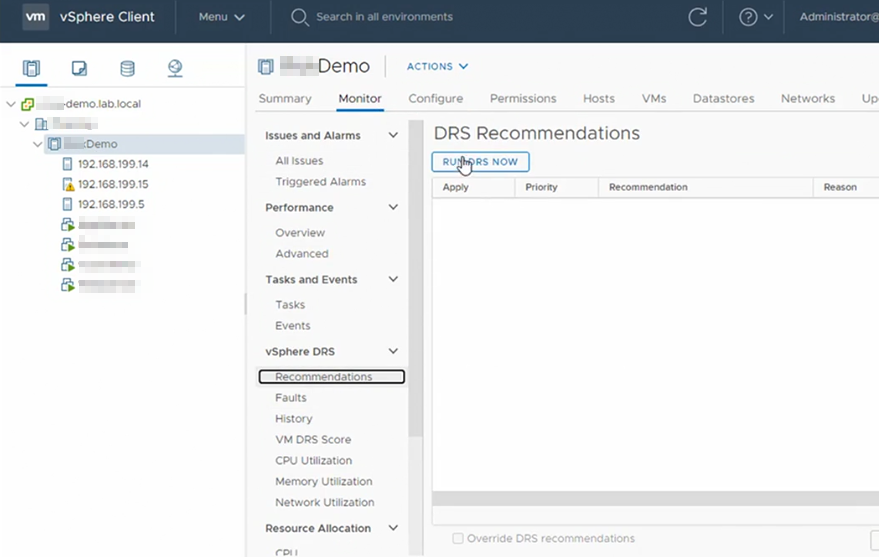Click the RUN DRS NOW button

pyautogui.click(x=480, y=162)
